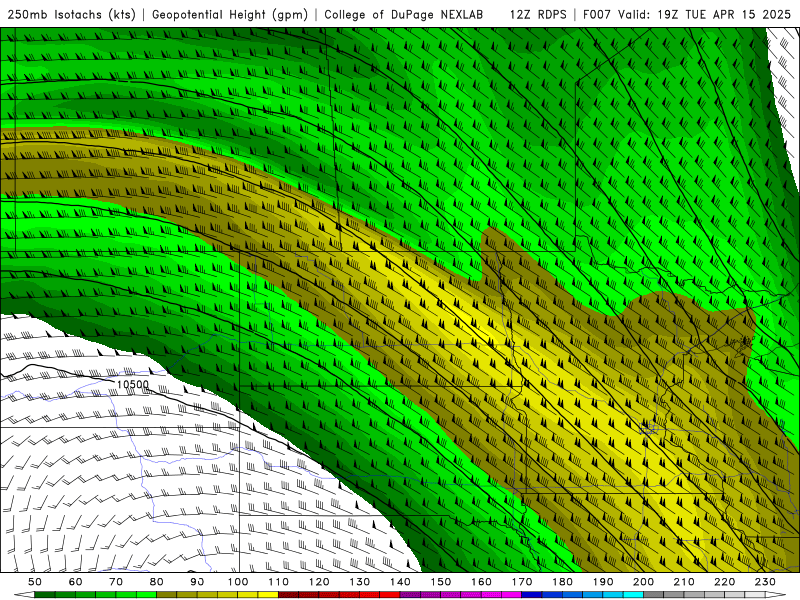This screenshot has width=800, height=600.
Task: Click the 130 knot color scale label
Action: point(360,582)
